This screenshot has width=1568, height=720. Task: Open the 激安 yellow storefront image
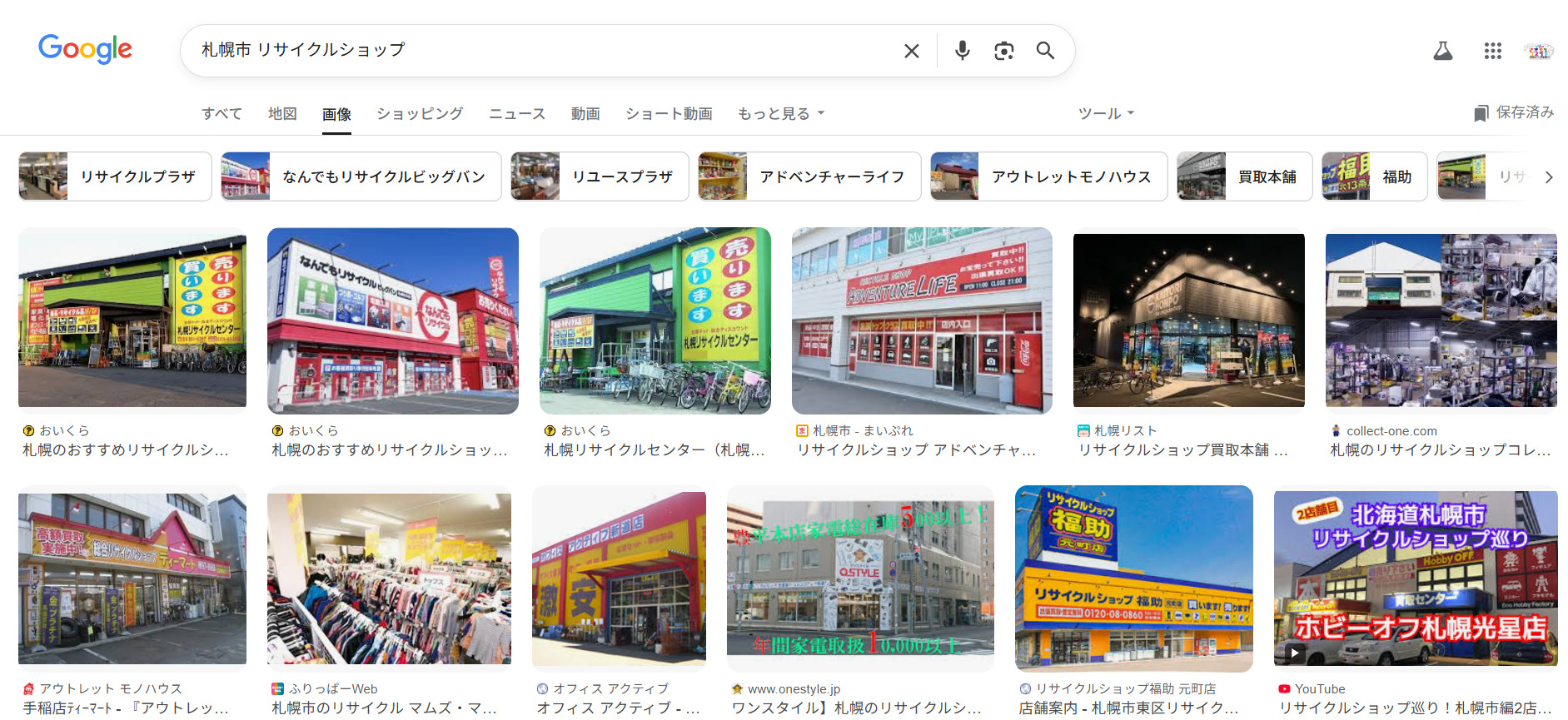pyautogui.click(x=619, y=578)
